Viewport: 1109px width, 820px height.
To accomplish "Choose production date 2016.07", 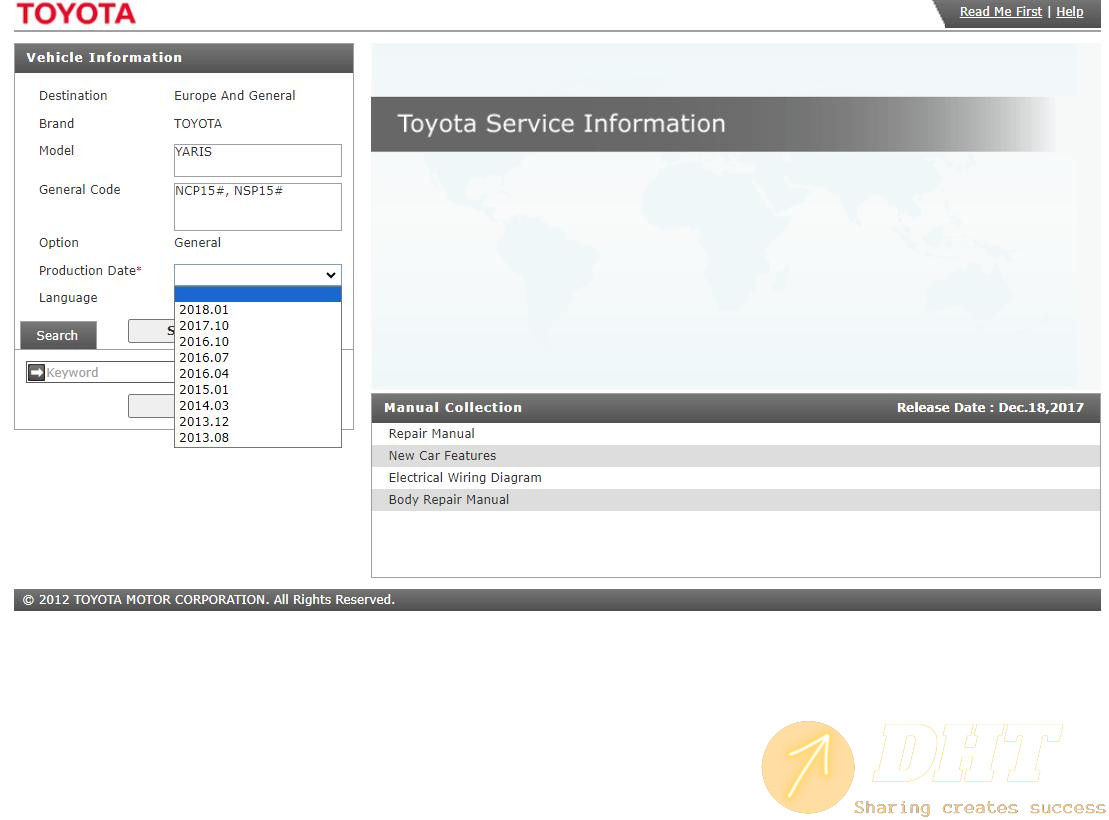I will [x=257, y=357].
